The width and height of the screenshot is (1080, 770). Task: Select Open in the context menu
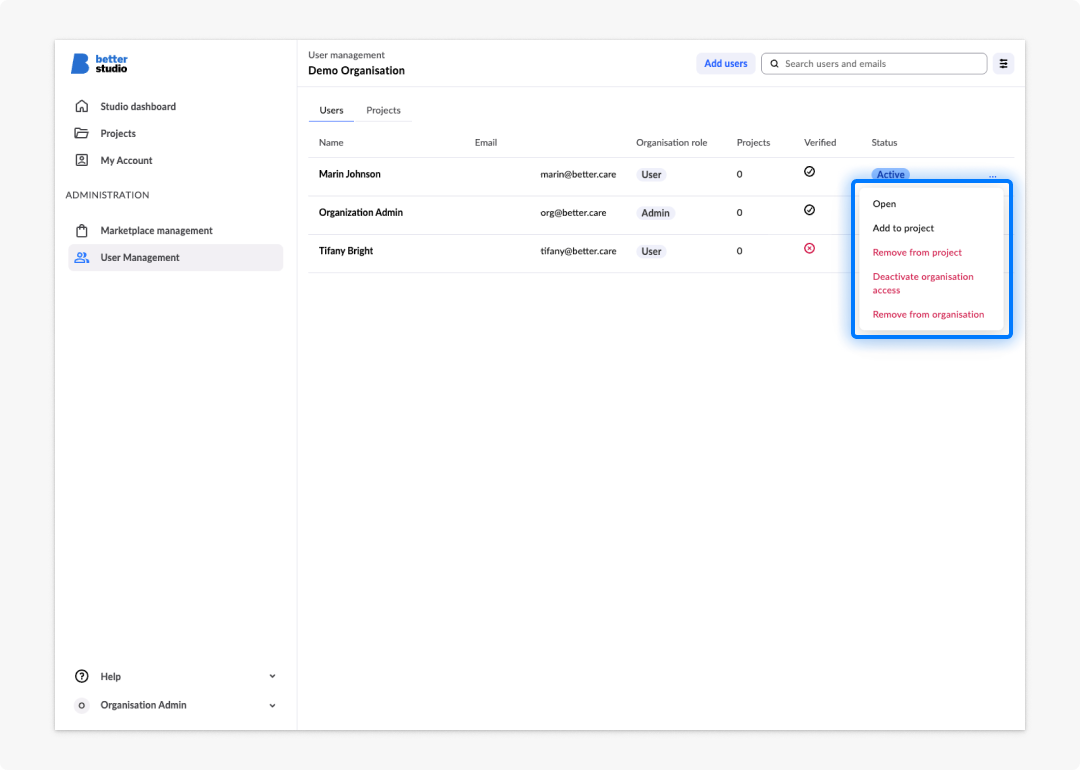pos(884,204)
